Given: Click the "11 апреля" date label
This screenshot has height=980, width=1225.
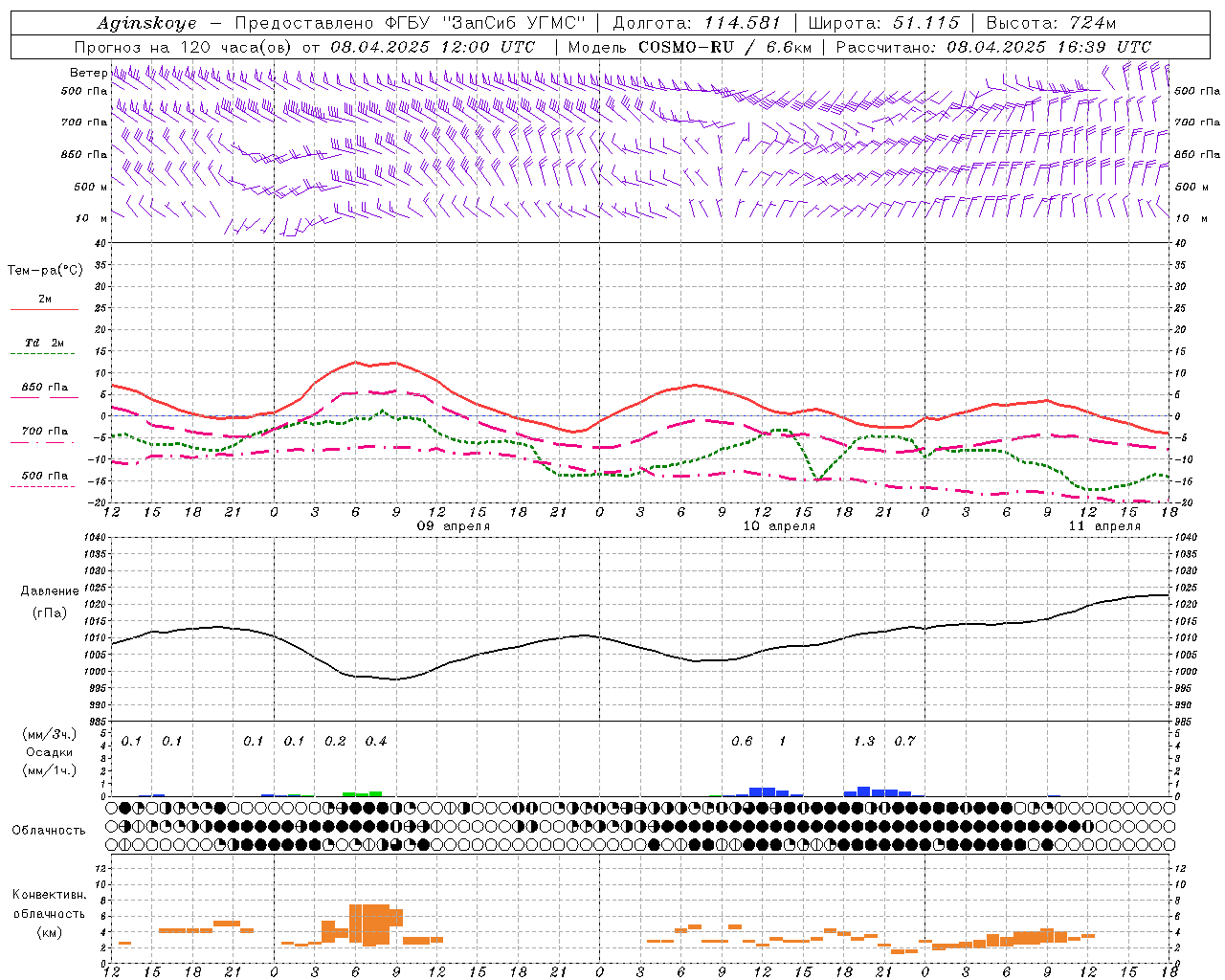Looking at the screenshot, I should (x=1104, y=526).
